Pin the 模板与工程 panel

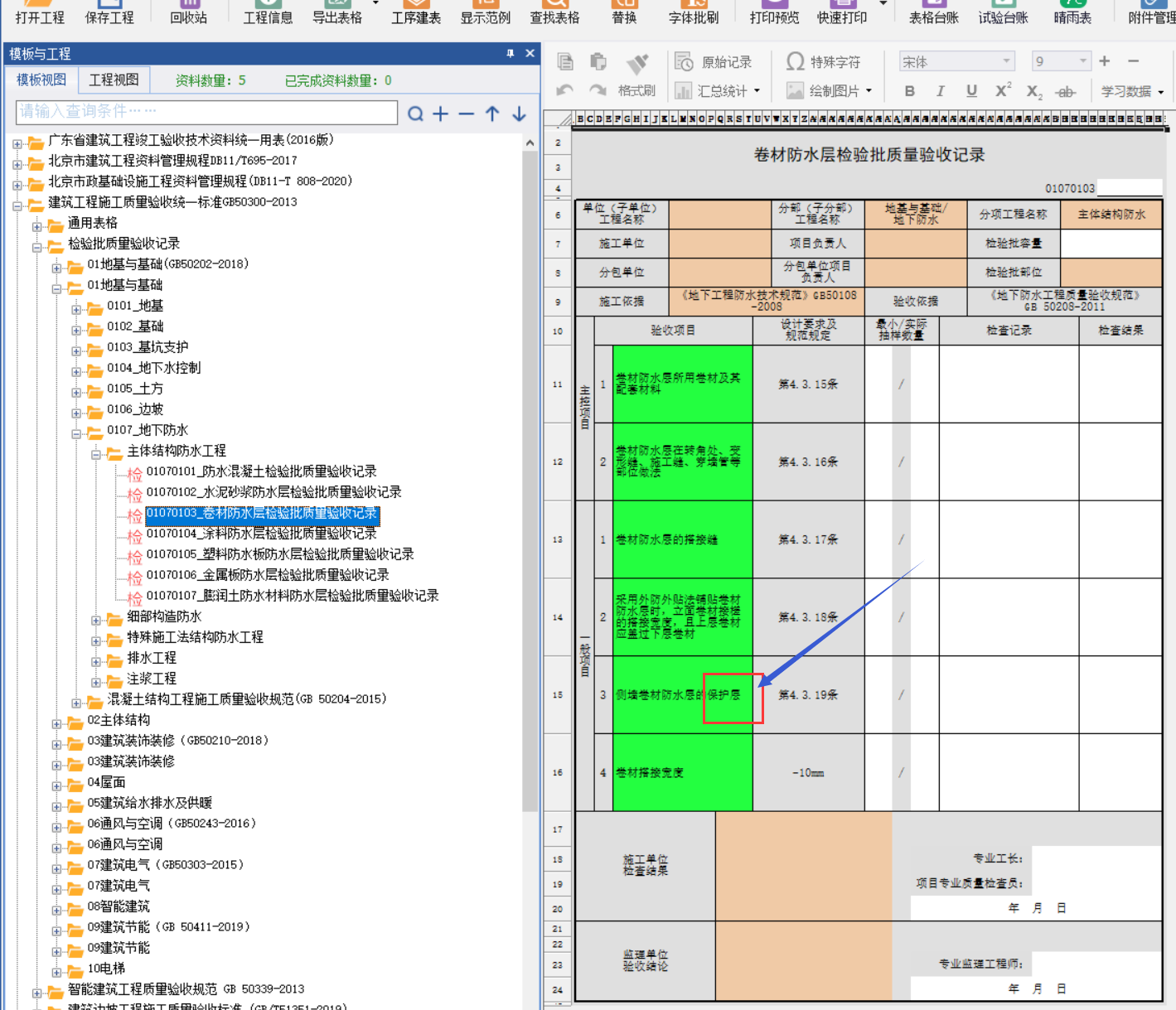(x=510, y=53)
